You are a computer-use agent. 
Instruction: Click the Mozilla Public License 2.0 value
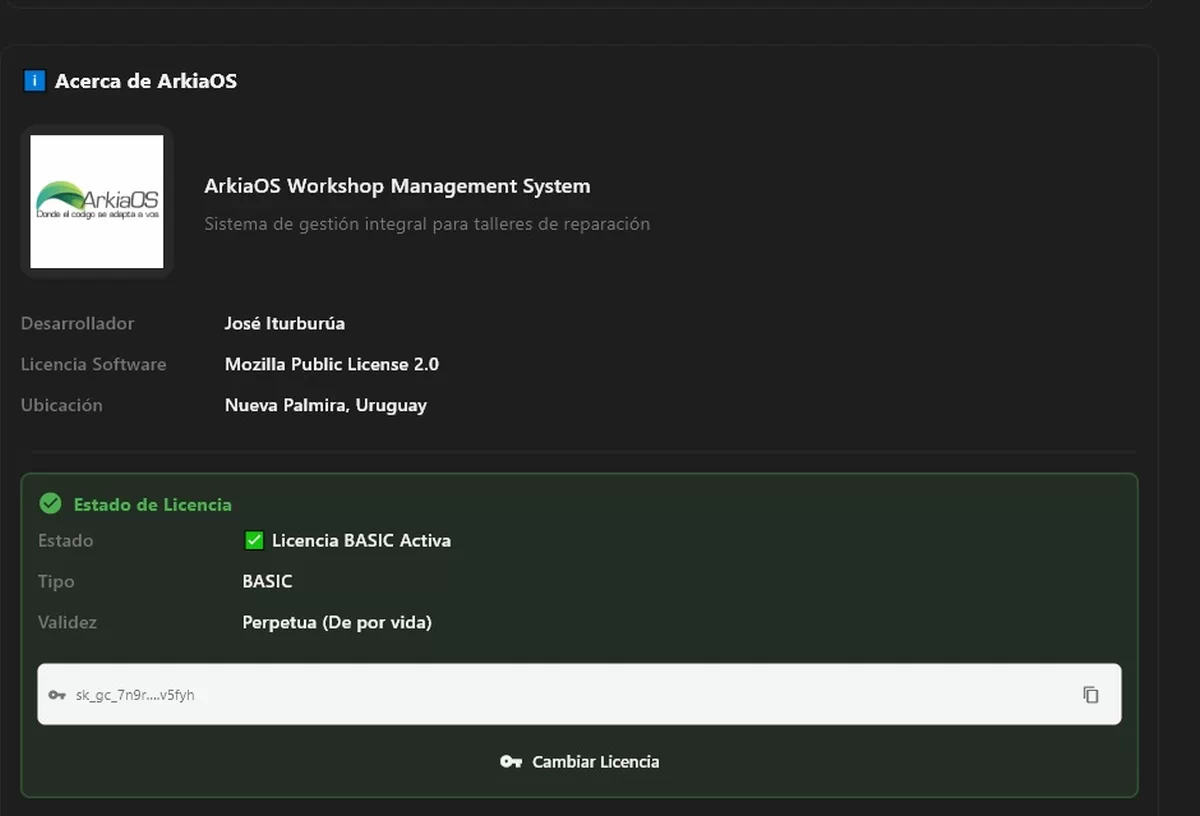(x=332, y=364)
